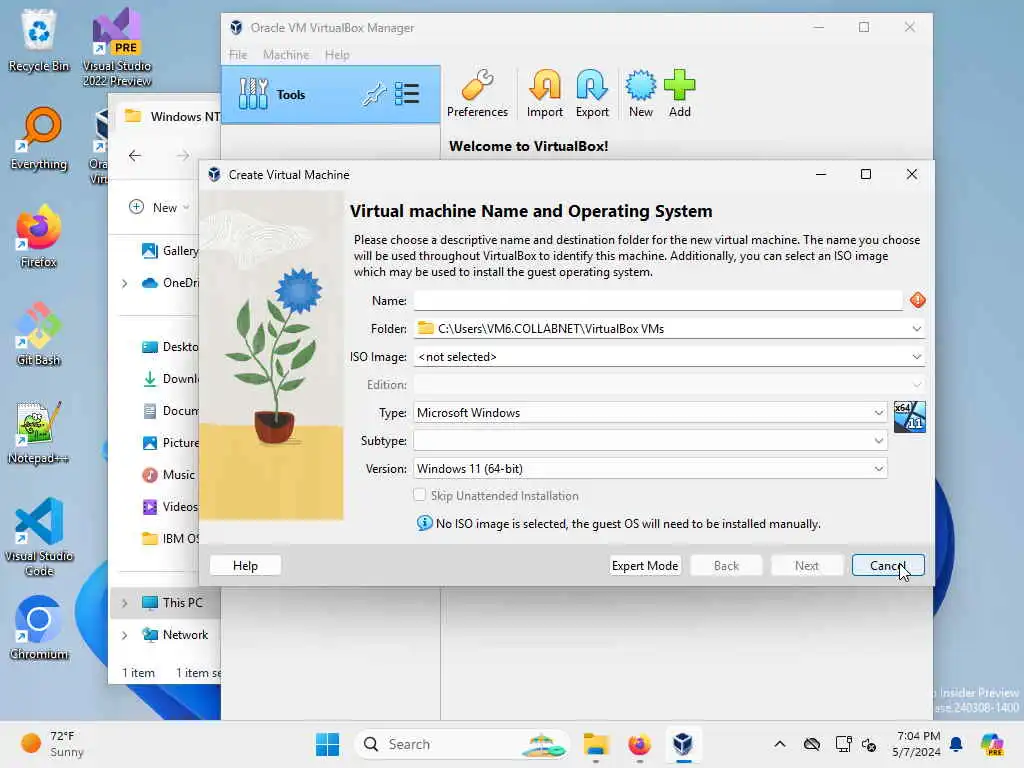Expand the Type dropdown showing Microsoft Windows
1024x768 pixels.
coord(879,413)
